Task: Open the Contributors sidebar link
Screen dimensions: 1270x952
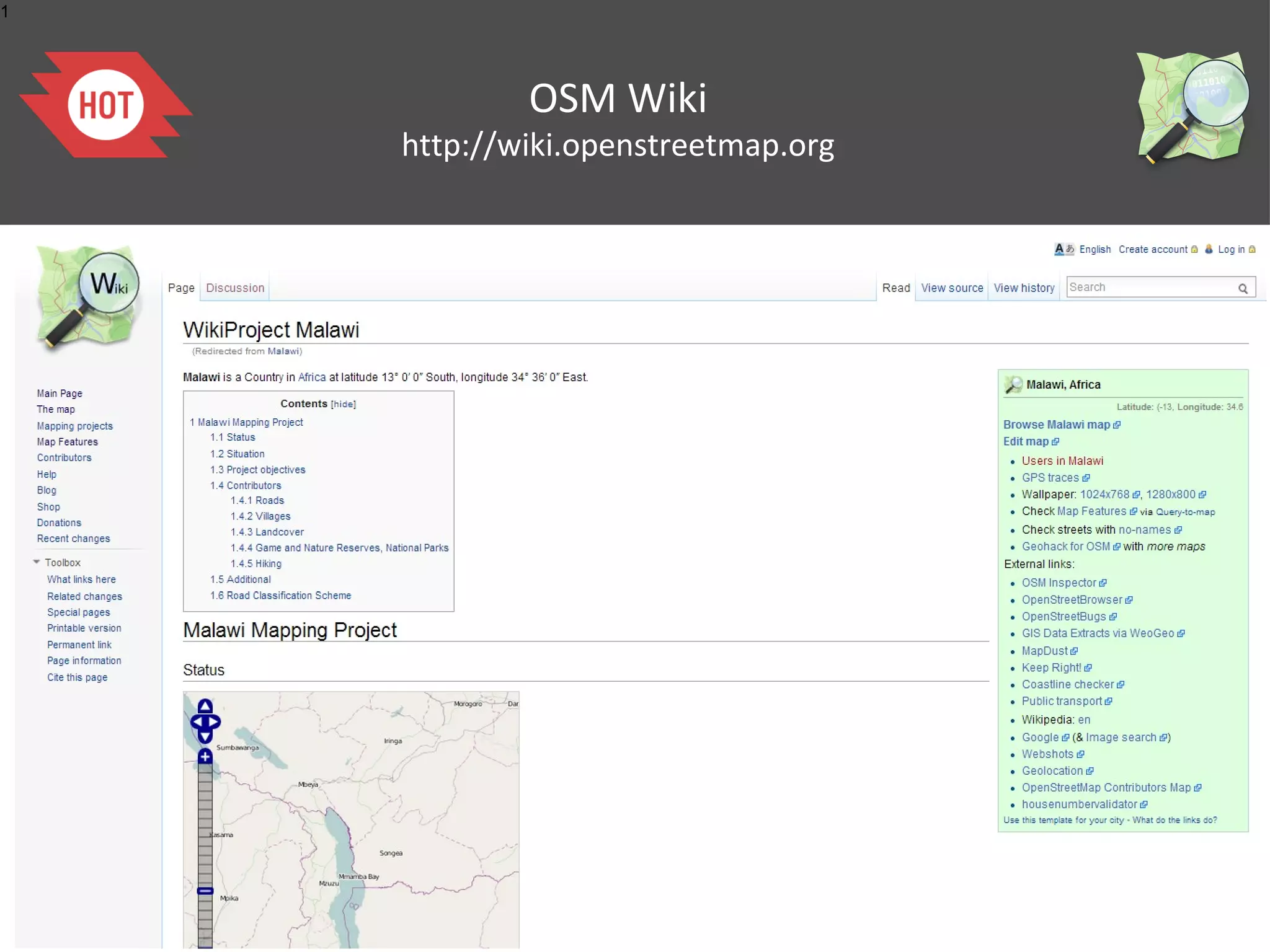Action: click(x=64, y=458)
